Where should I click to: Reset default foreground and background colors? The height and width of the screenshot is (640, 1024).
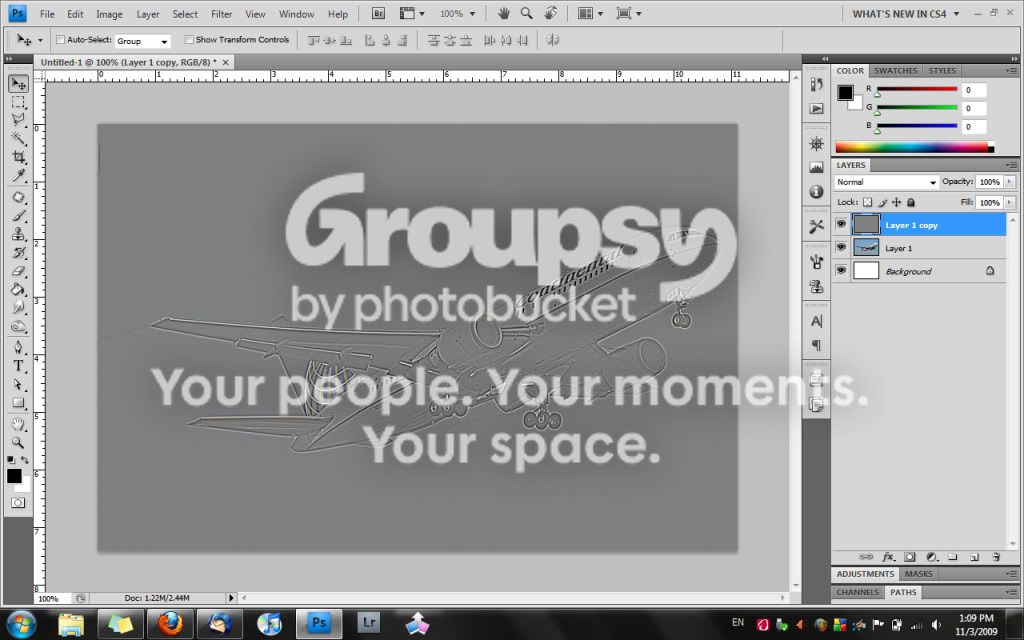[10, 460]
